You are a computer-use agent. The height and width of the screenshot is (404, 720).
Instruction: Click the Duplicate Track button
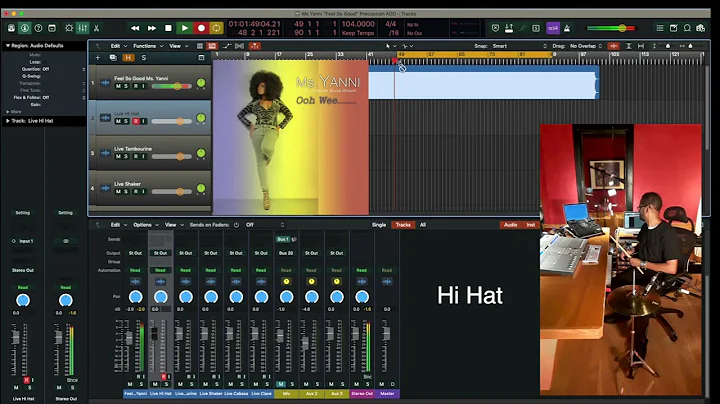pyautogui.click(x=113, y=57)
